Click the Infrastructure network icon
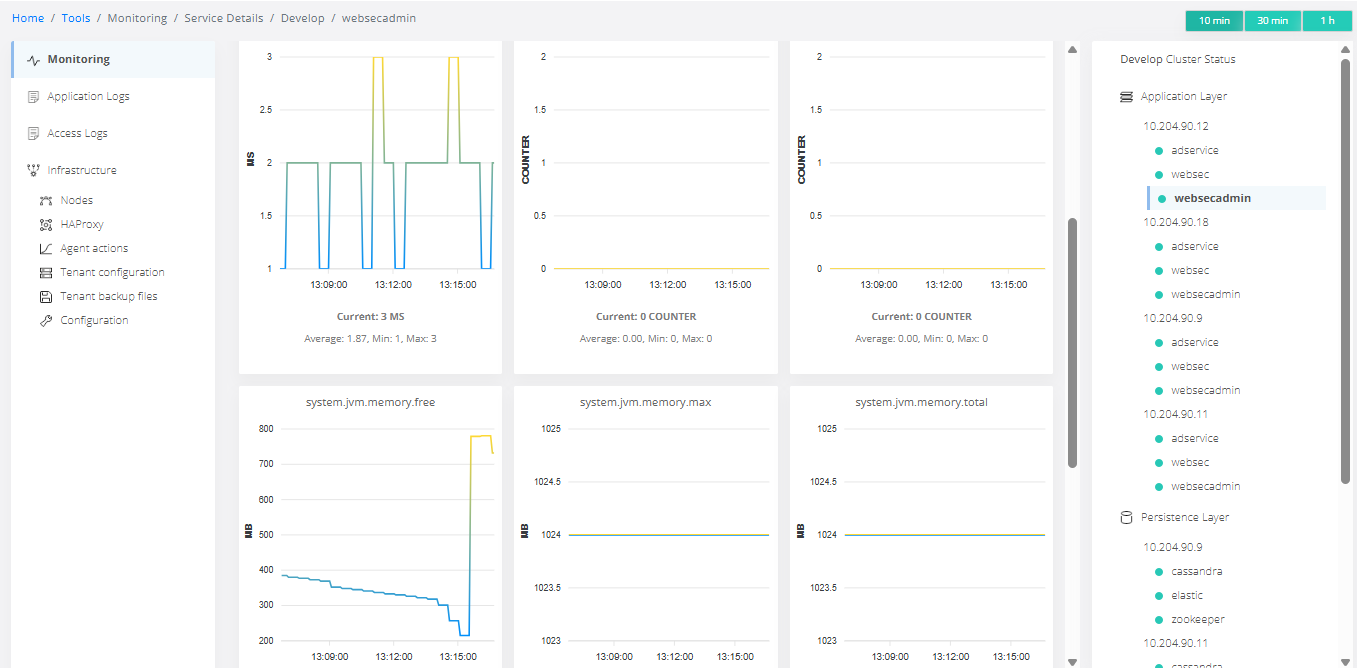Screen dimensions: 1357x668 34,171
